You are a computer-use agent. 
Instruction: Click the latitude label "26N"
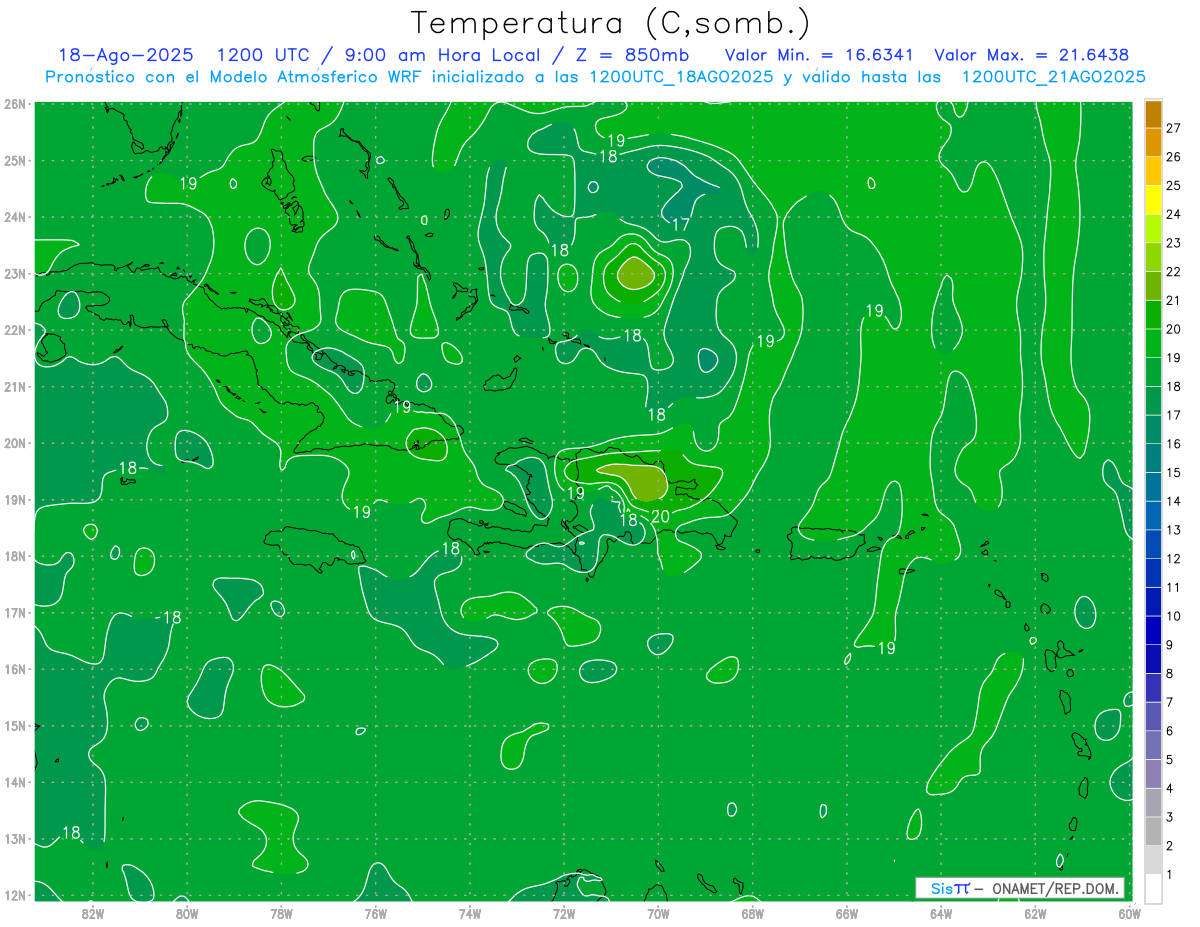(15, 104)
